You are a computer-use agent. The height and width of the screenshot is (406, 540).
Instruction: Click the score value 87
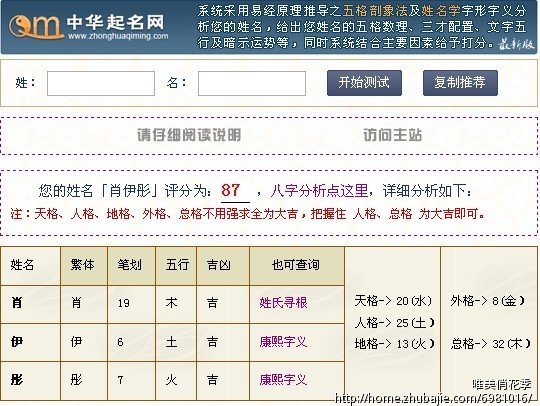231,190
